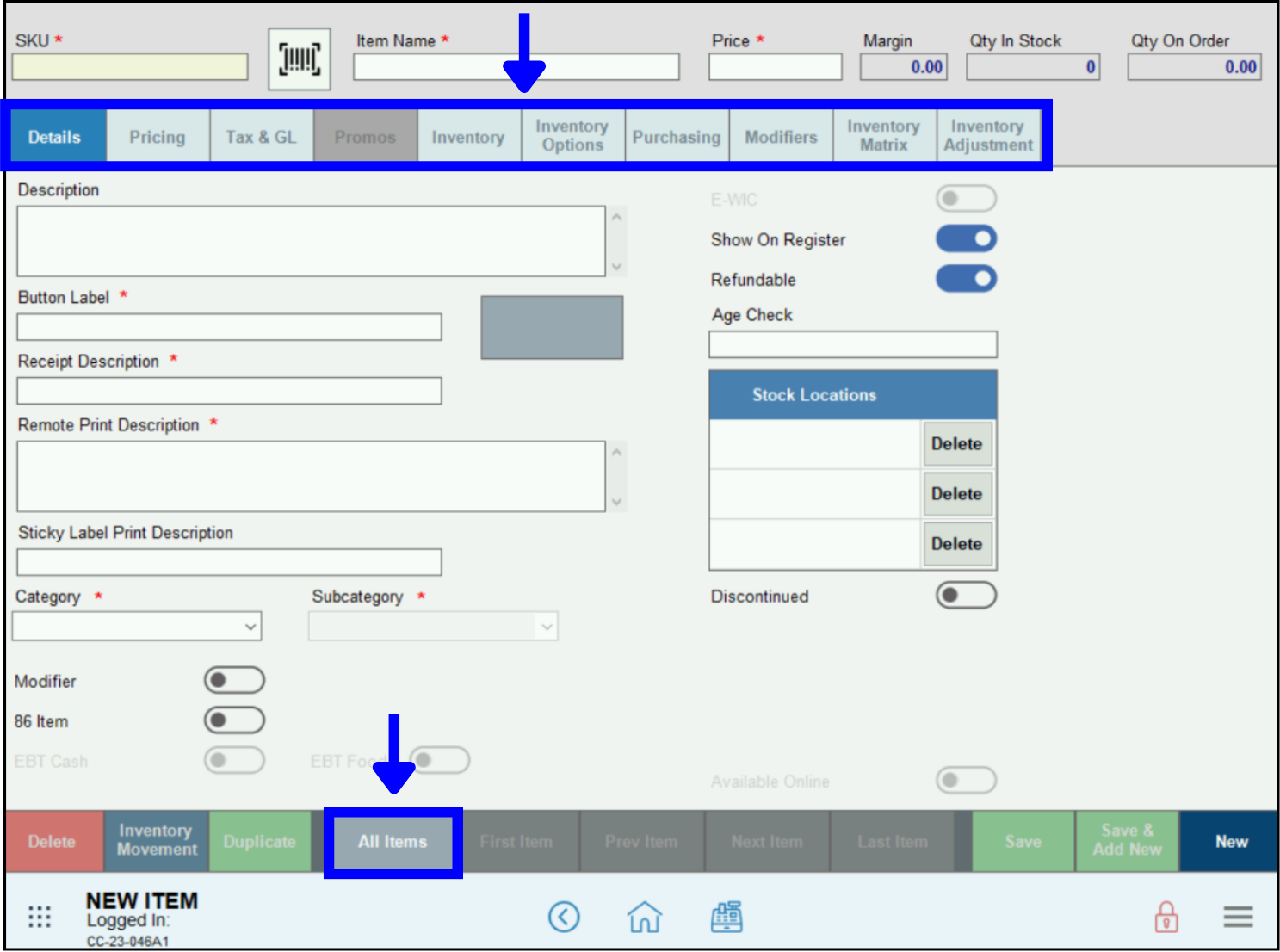Click the SKU input field

130,67
